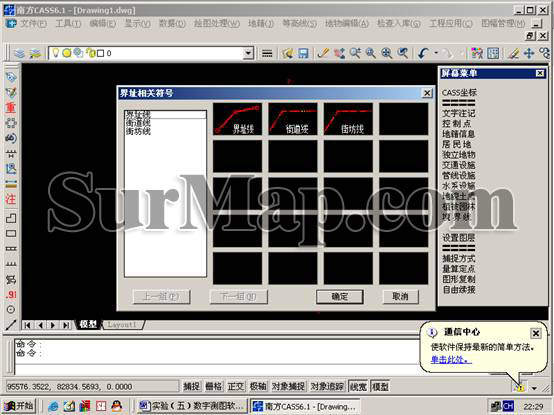Screen dimensions: 554x415
Task: Click the 取消 button in dialog
Action: coord(400,297)
